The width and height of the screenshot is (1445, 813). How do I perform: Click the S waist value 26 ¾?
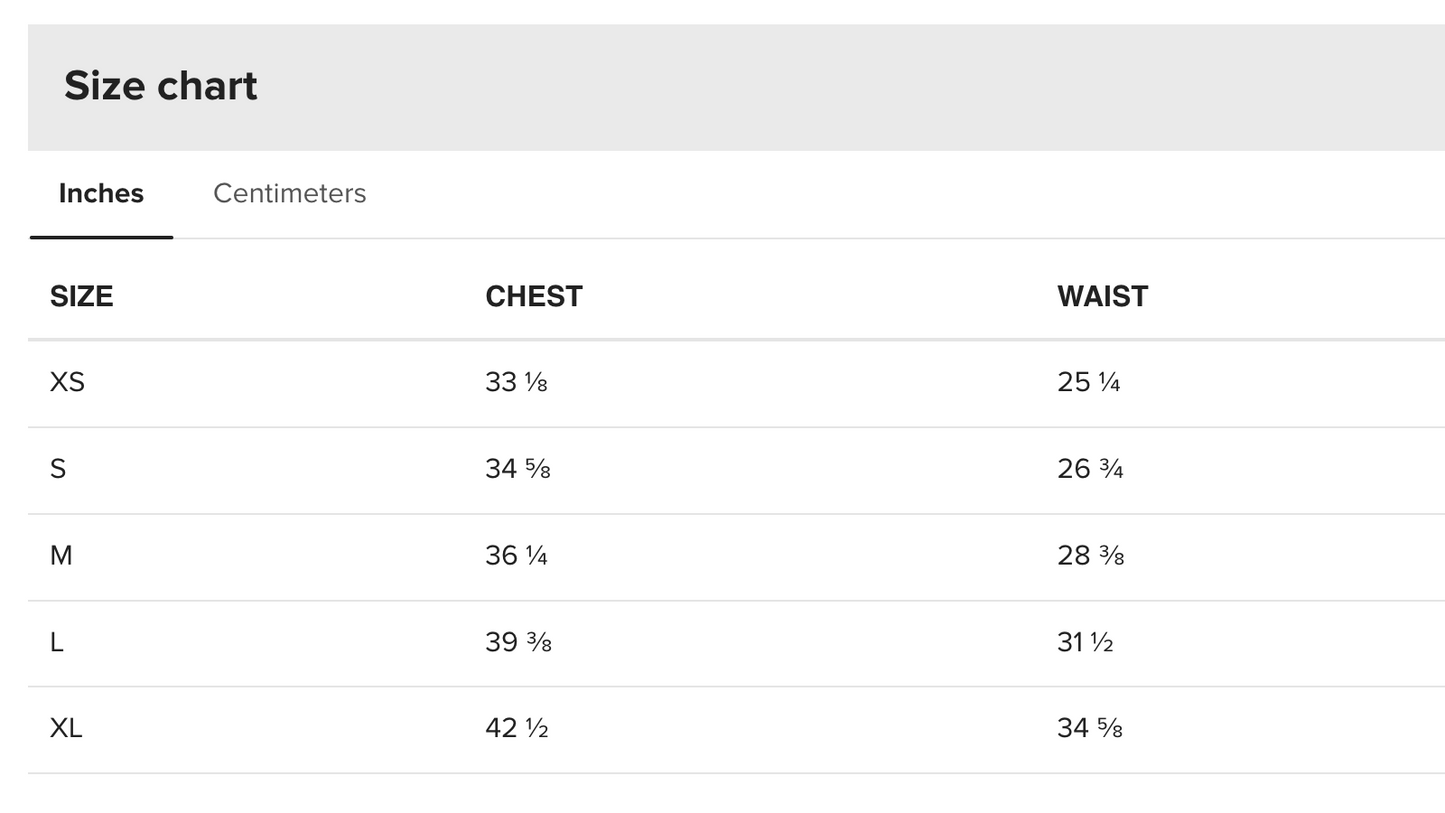tap(1090, 469)
